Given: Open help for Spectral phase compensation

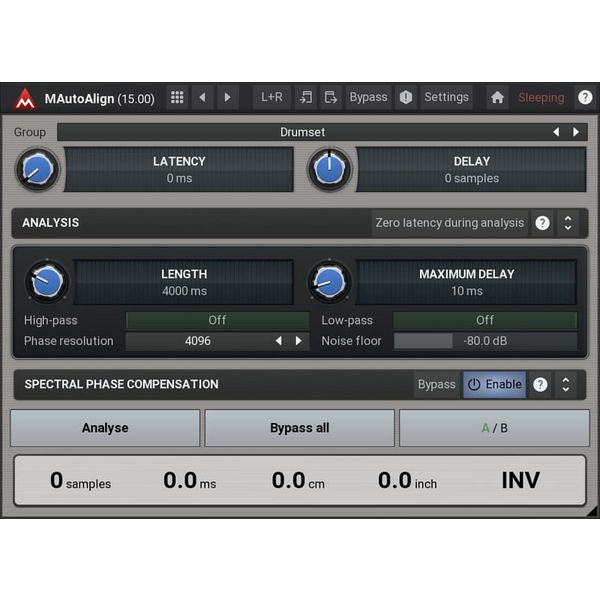Looking at the screenshot, I should (x=540, y=385).
